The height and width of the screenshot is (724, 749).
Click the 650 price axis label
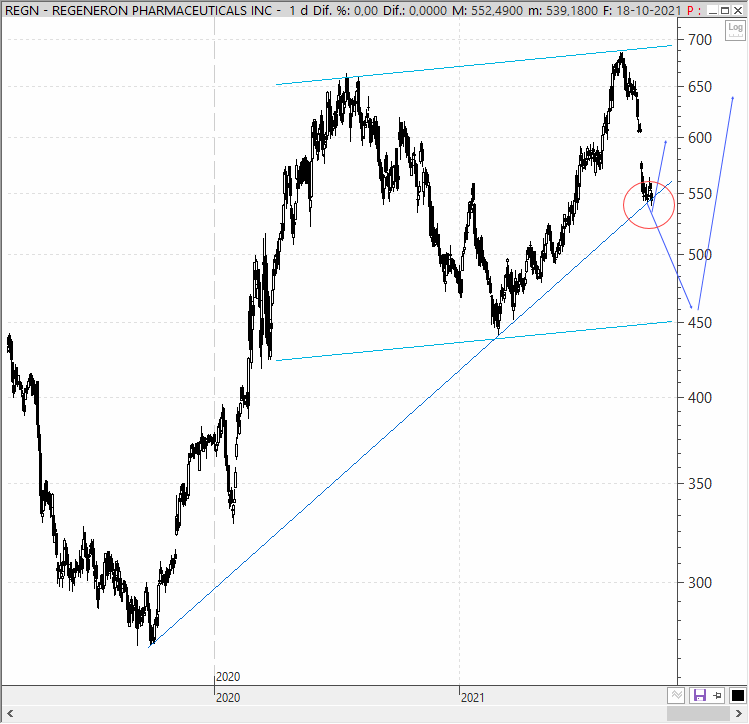click(x=700, y=87)
